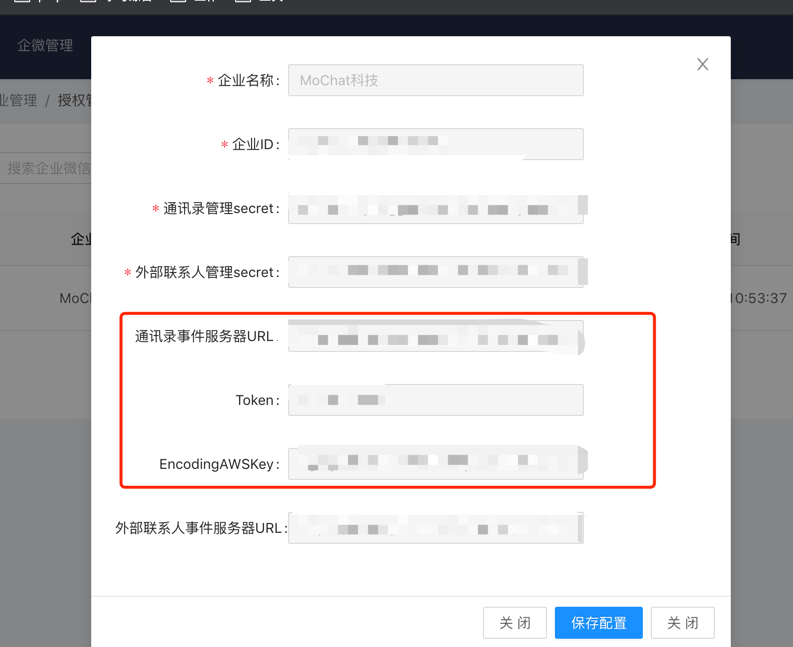Go to the 企业管理 breadcrumb link
Viewport: 793px width, 647px height.
[x=18, y=100]
